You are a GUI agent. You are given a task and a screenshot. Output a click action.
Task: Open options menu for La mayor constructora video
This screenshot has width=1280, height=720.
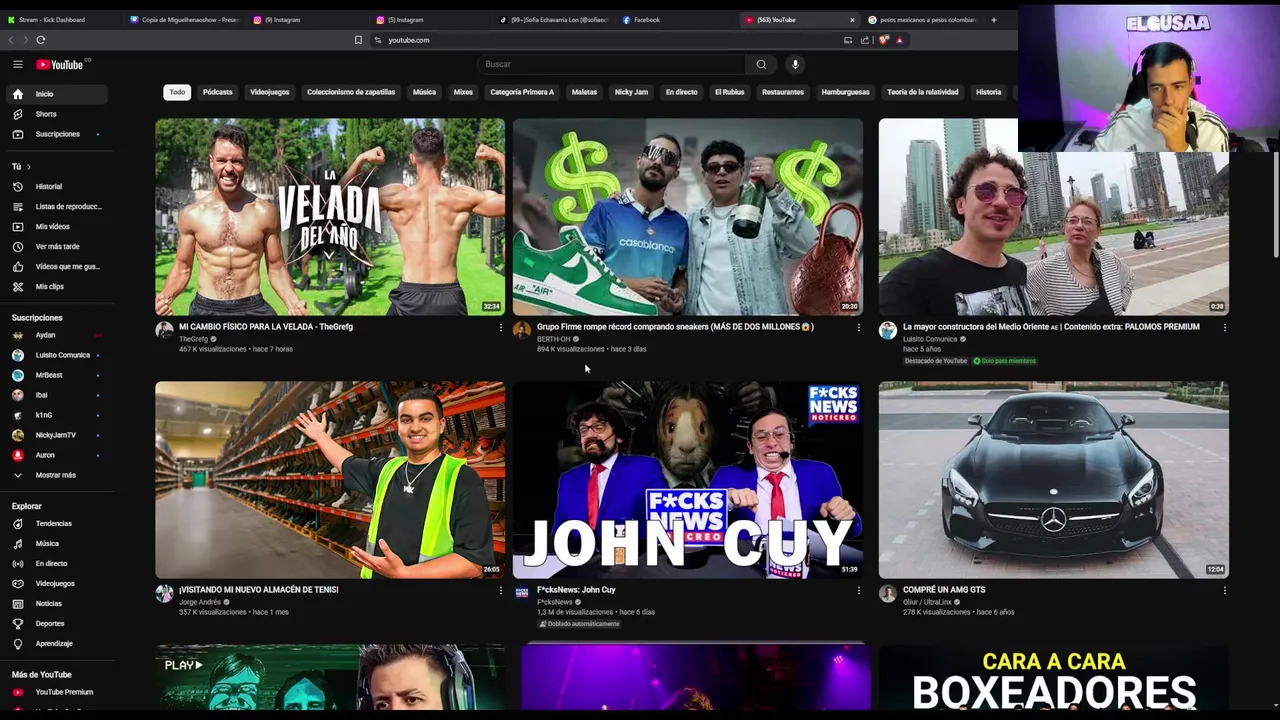pyautogui.click(x=1224, y=327)
